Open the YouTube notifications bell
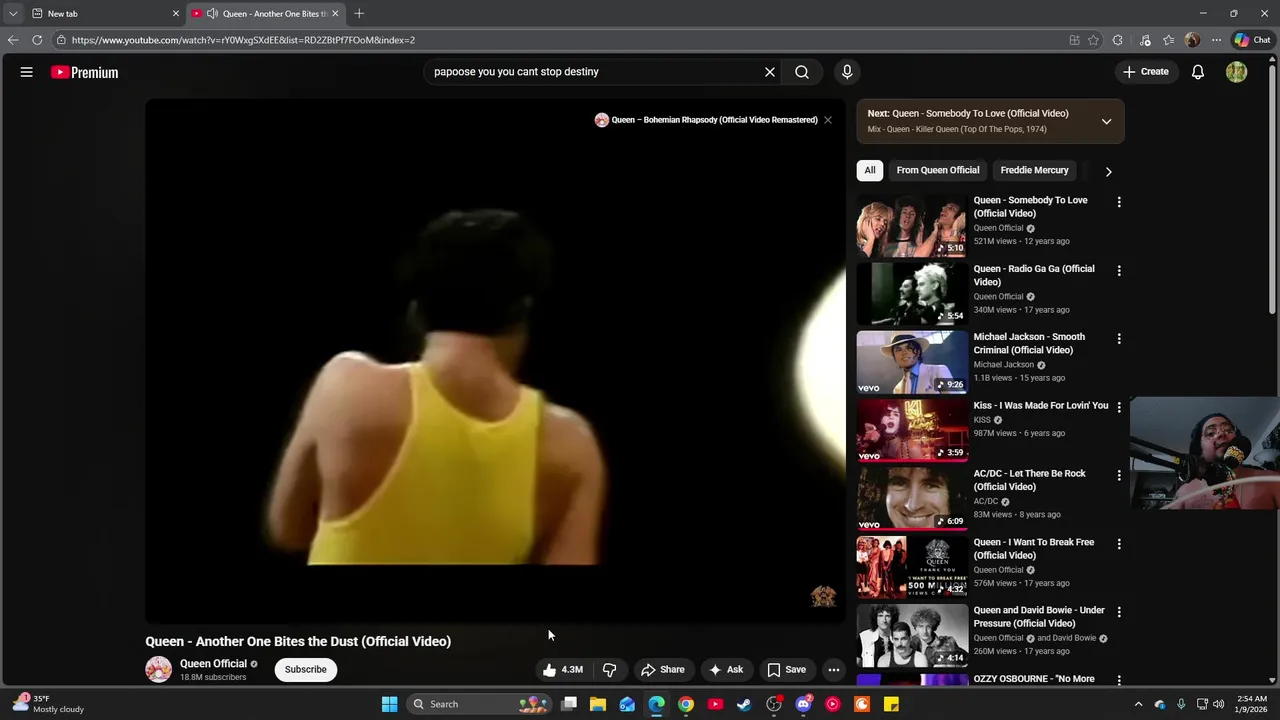Image resolution: width=1280 pixels, height=720 pixels. point(1197,72)
